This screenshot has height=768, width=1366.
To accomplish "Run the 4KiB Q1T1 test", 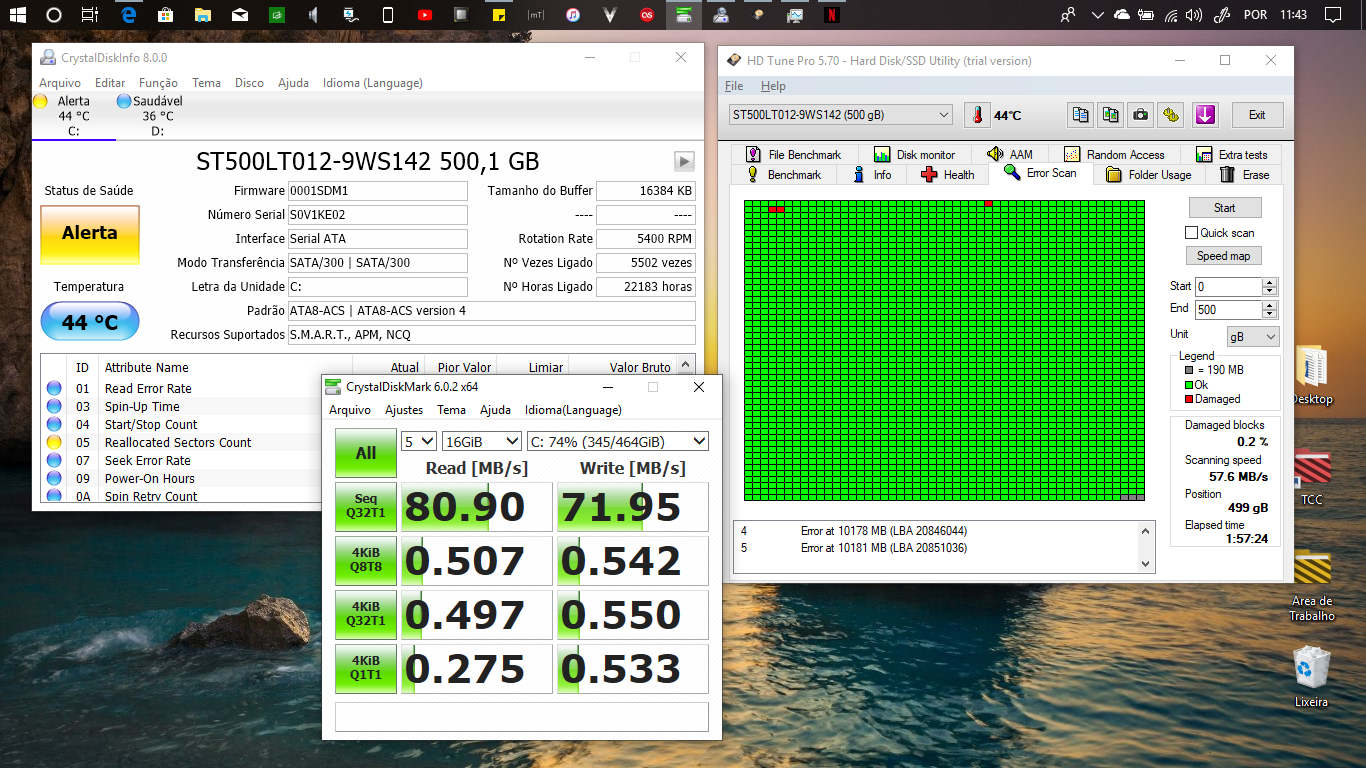I will point(366,669).
